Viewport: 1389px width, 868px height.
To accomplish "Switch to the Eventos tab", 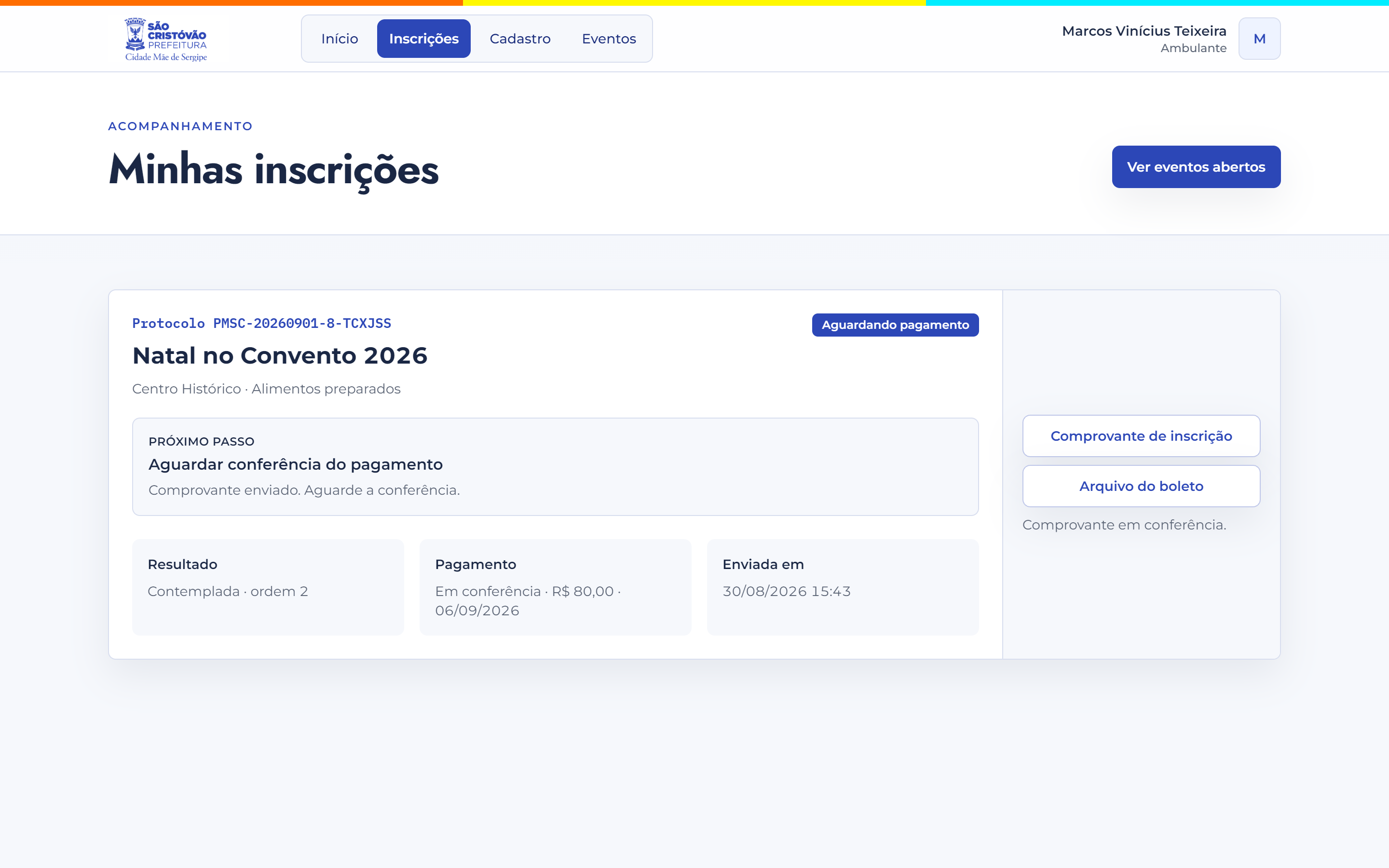I will (609, 39).
